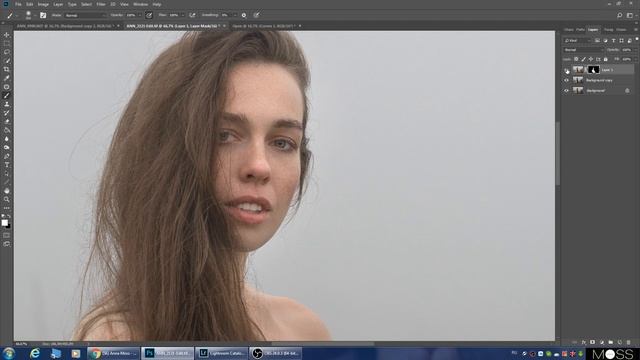The width and height of the screenshot is (640, 360).
Task: Switch to the Channels panel tab
Action: click(569, 30)
